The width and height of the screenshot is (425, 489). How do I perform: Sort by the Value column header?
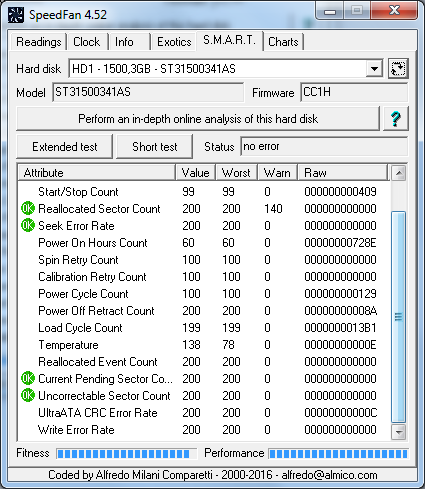[x=196, y=173]
